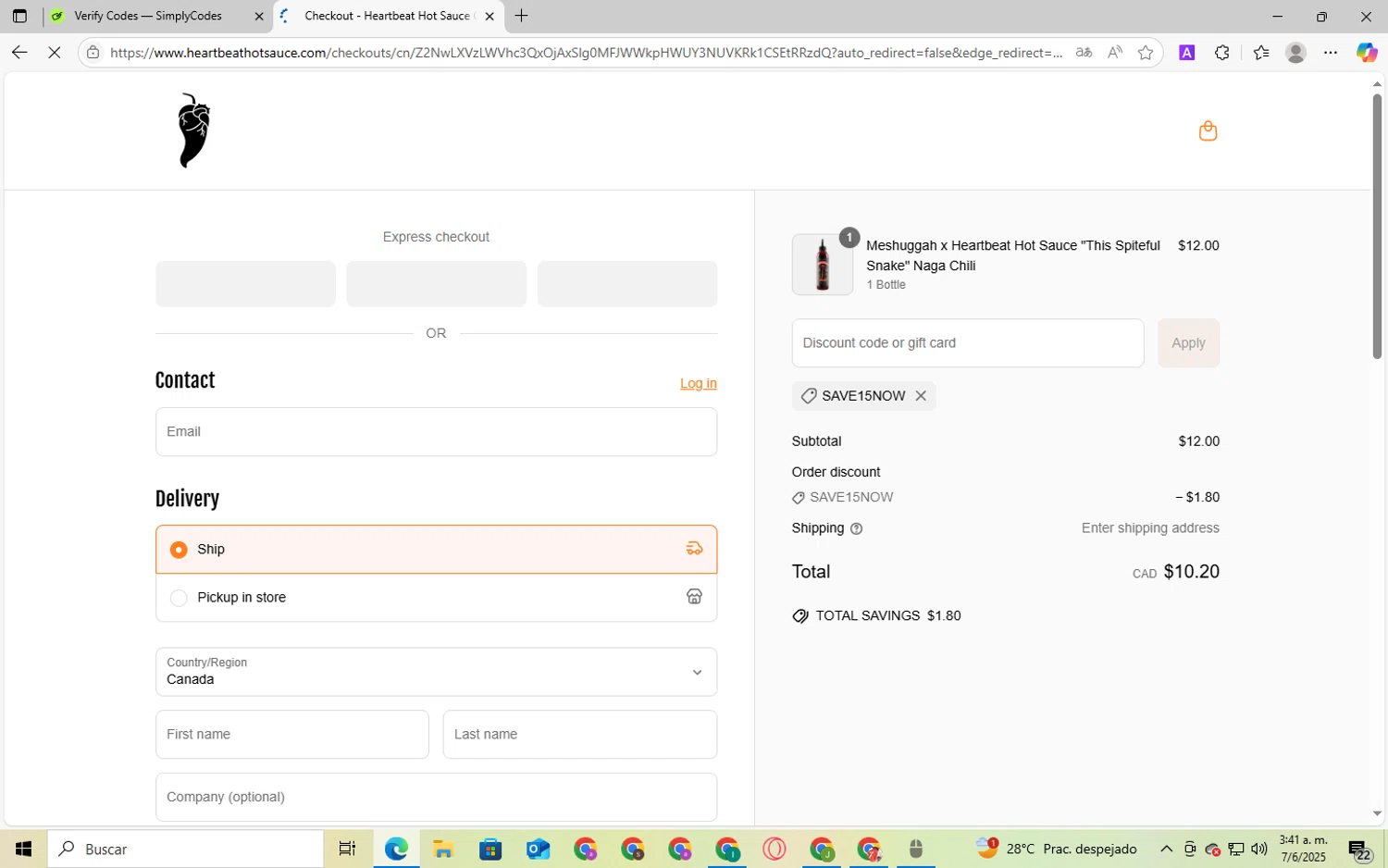Open Microsoft Store from taskbar
This screenshot has height=868, width=1388.
point(490,849)
